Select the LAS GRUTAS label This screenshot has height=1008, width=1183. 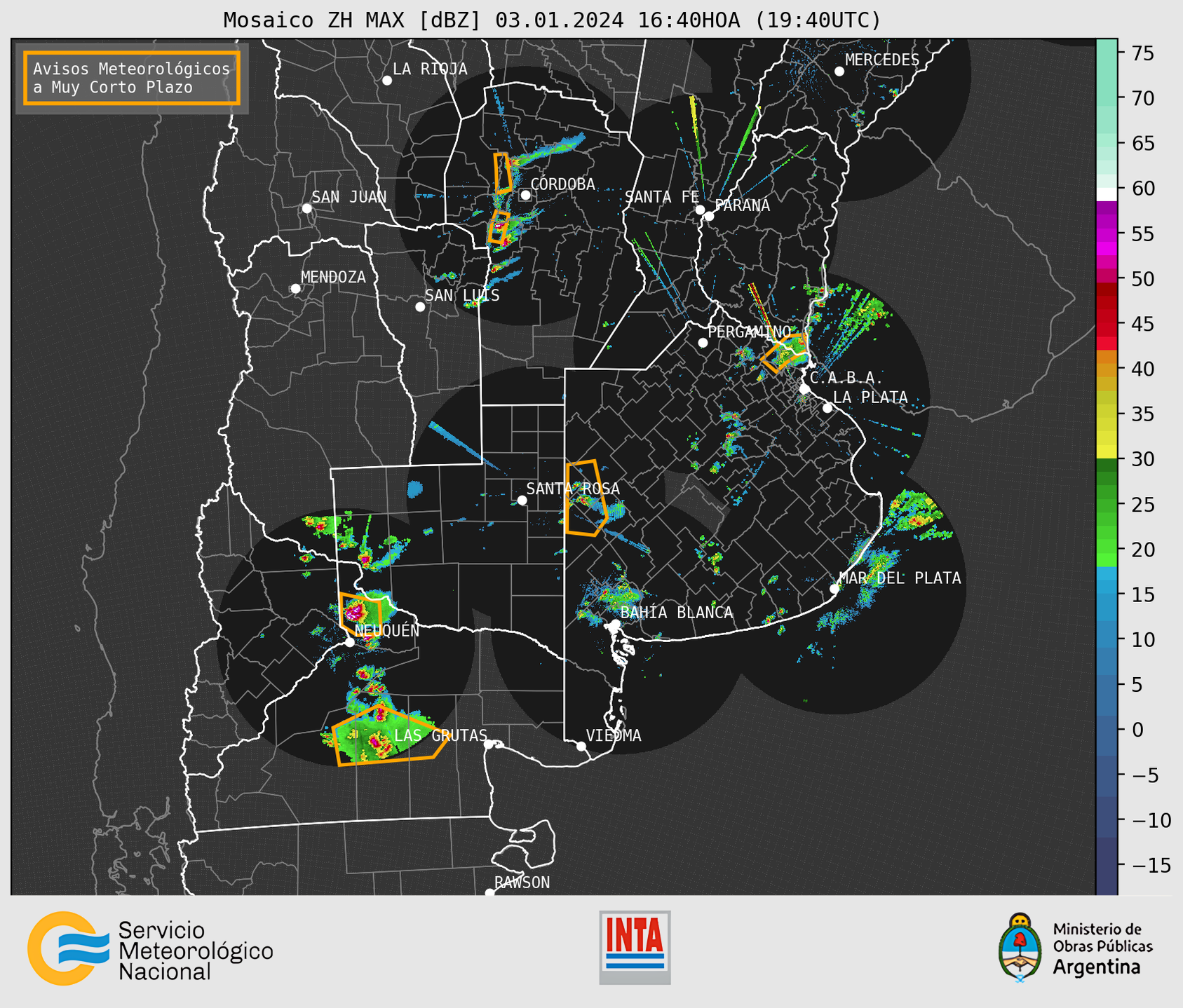(x=440, y=735)
